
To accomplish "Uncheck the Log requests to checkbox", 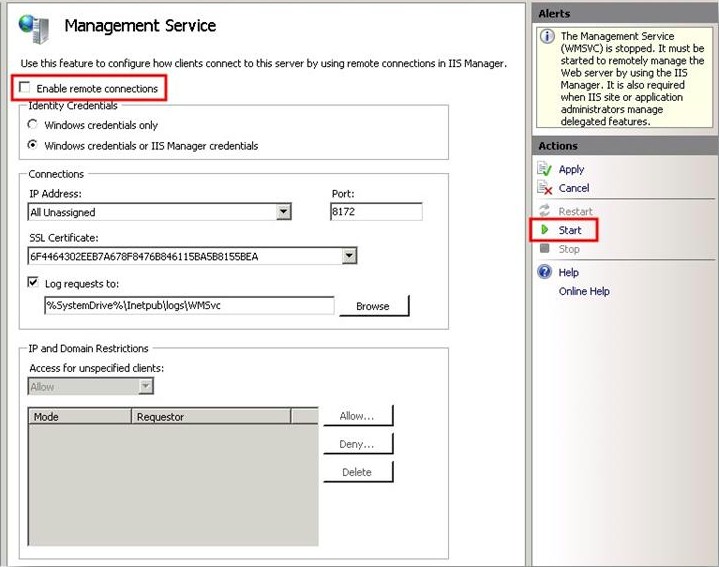I will (x=33, y=282).
